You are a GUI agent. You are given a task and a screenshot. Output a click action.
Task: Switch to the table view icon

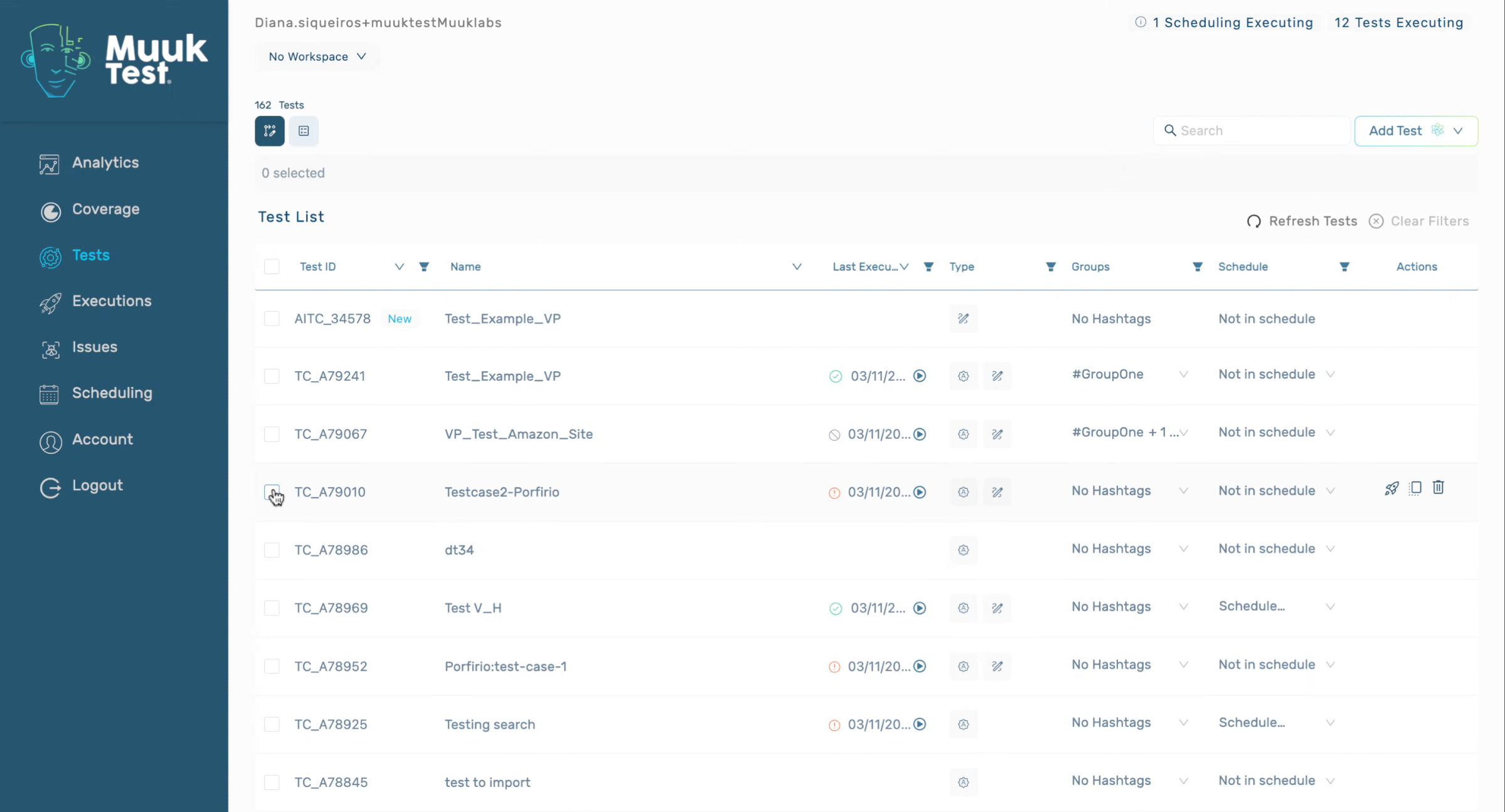tap(304, 131)
